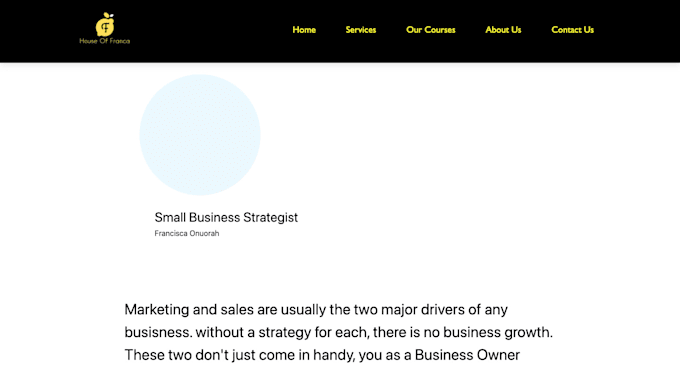
Task: Open the Home menu item
Action: click(x=304, y=30)
